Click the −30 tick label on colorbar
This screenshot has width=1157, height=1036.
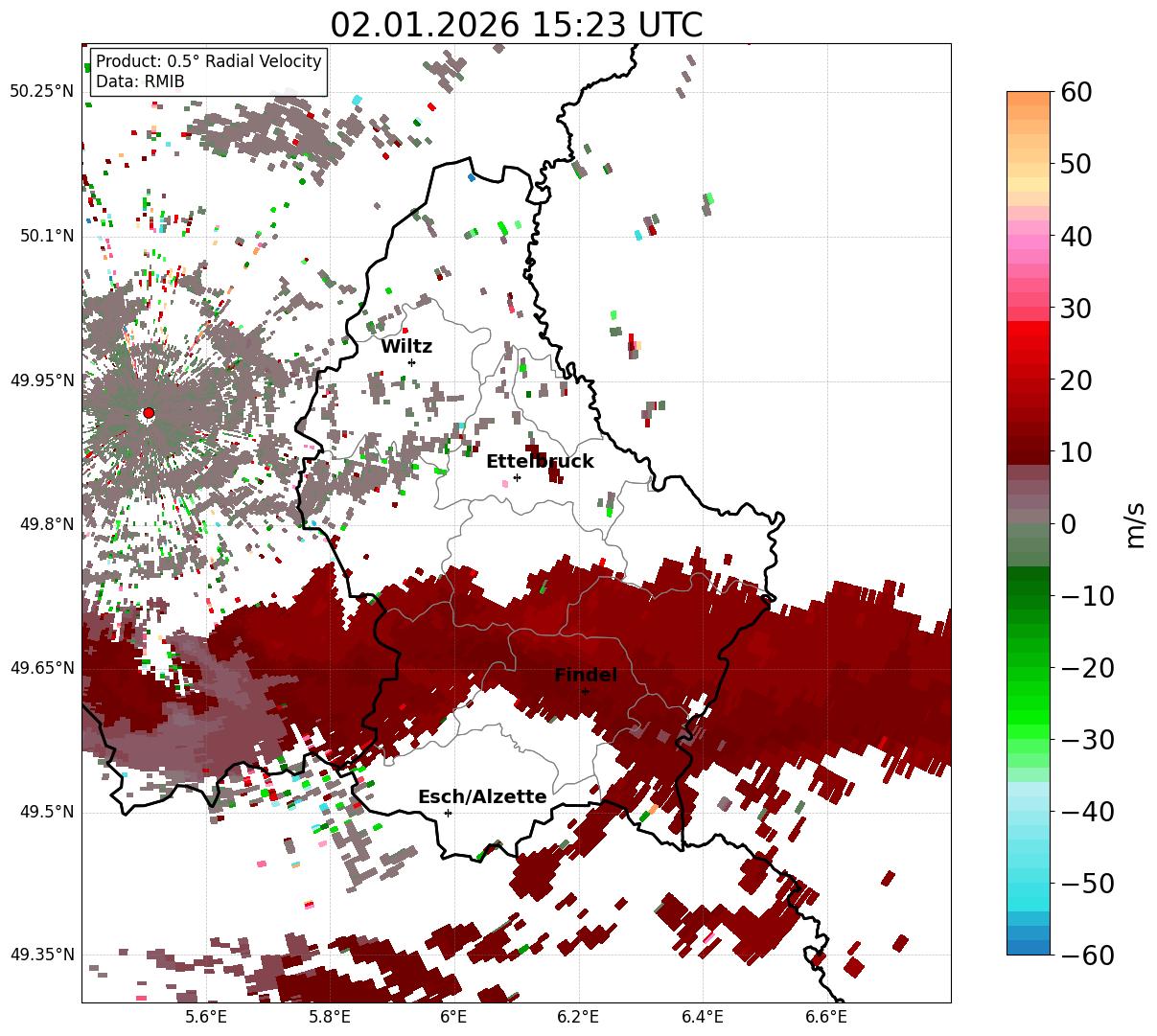click(x=1087, y=740)
